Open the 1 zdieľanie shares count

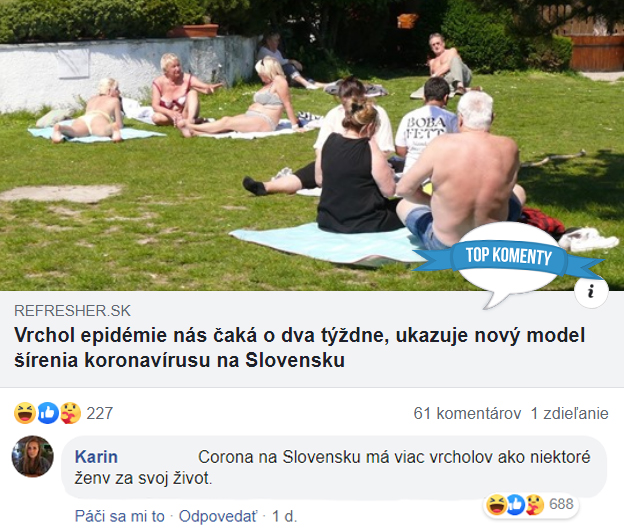click(x=569, y=413)
